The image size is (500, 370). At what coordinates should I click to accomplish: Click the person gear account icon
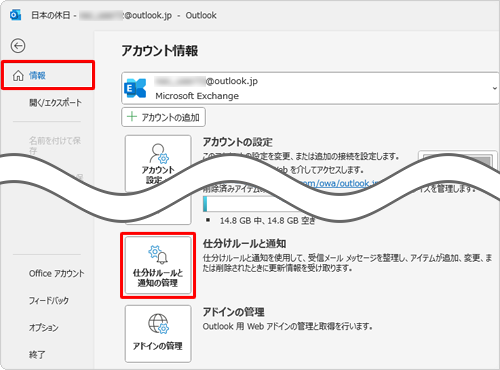point(159,153)
